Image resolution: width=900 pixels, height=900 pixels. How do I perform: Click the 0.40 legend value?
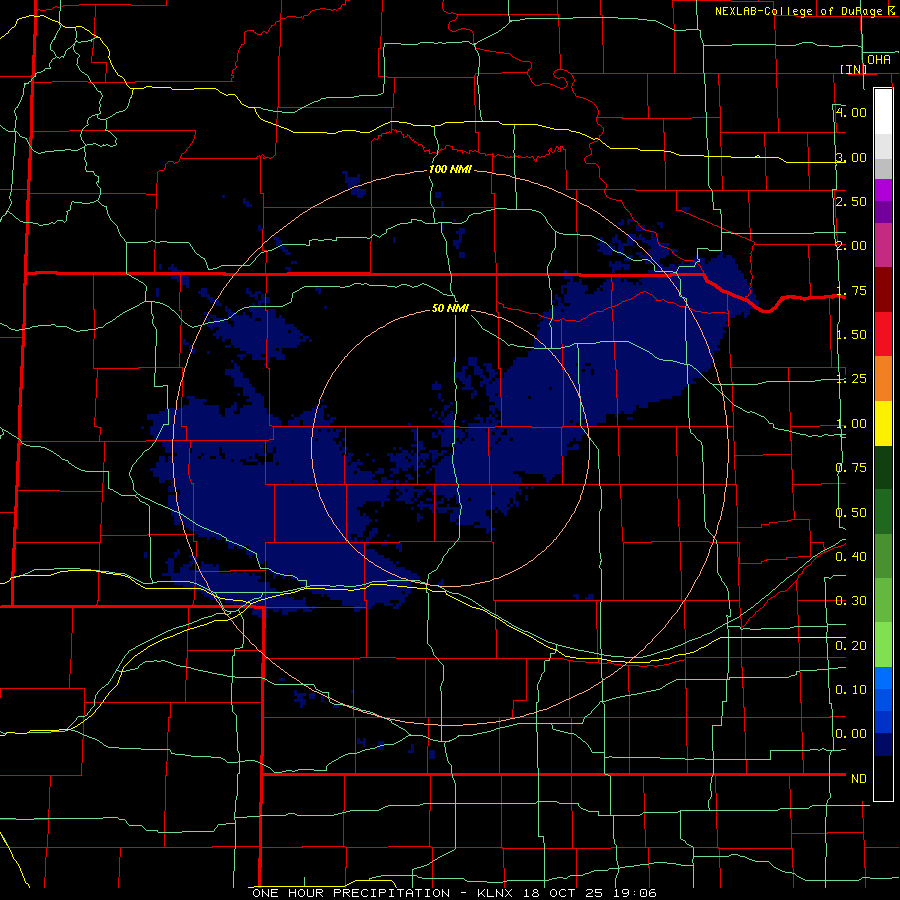(x=851, y=557)
